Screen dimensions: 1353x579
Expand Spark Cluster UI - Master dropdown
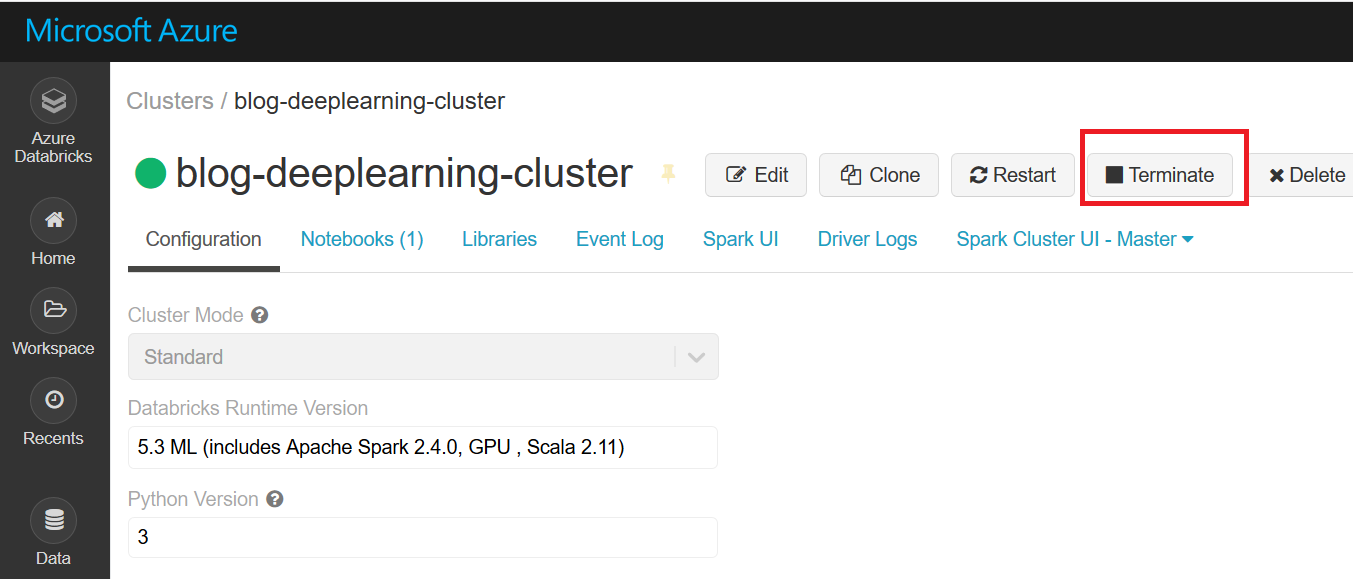pos(1075,239)
